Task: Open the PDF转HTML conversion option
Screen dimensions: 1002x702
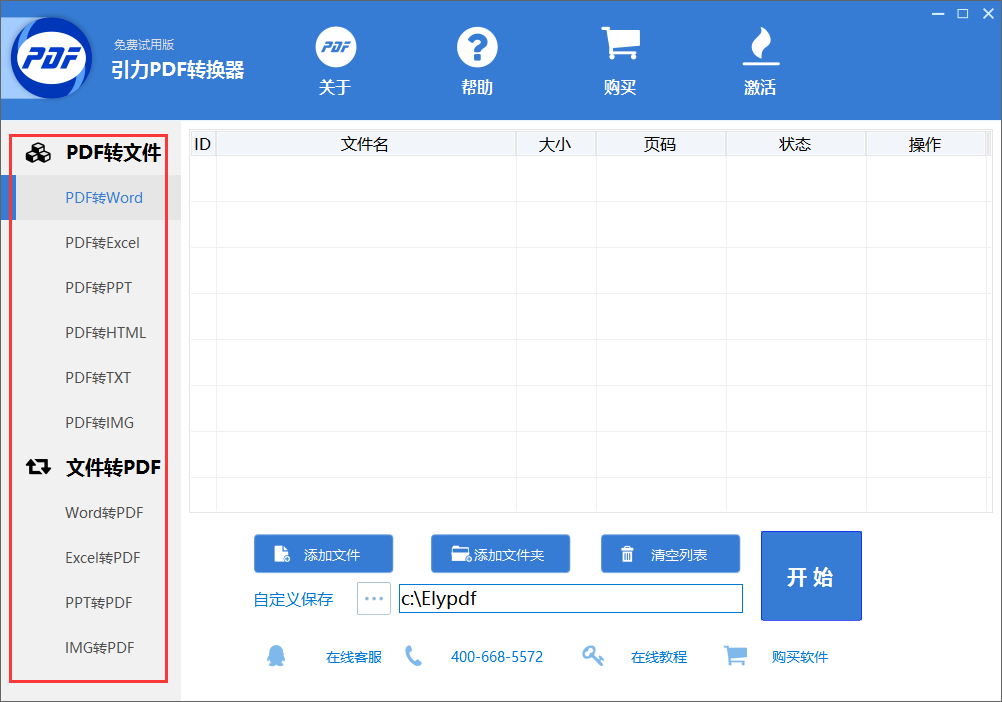Action: [x=104, y=332]
